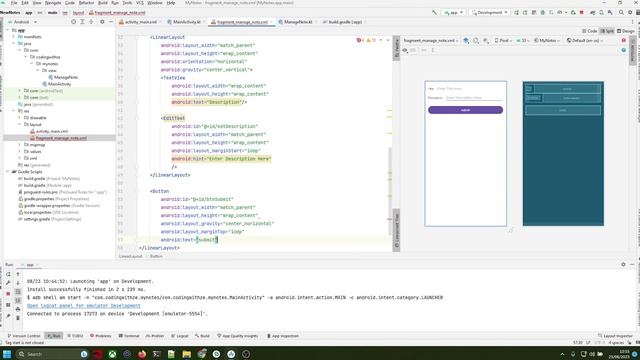
Task: Open the Tools menu
Action: click(127, 3)
